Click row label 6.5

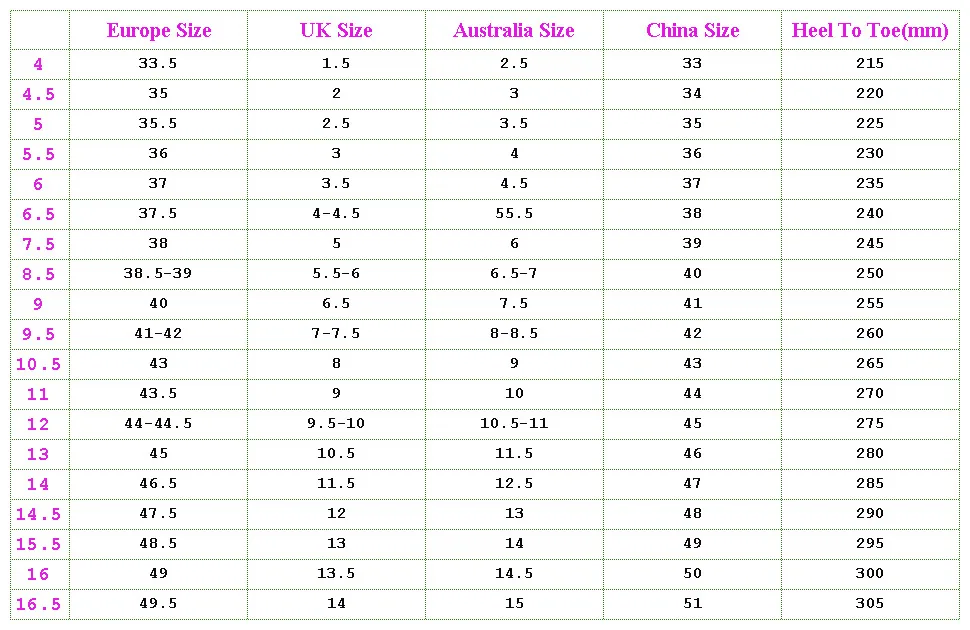38,214
